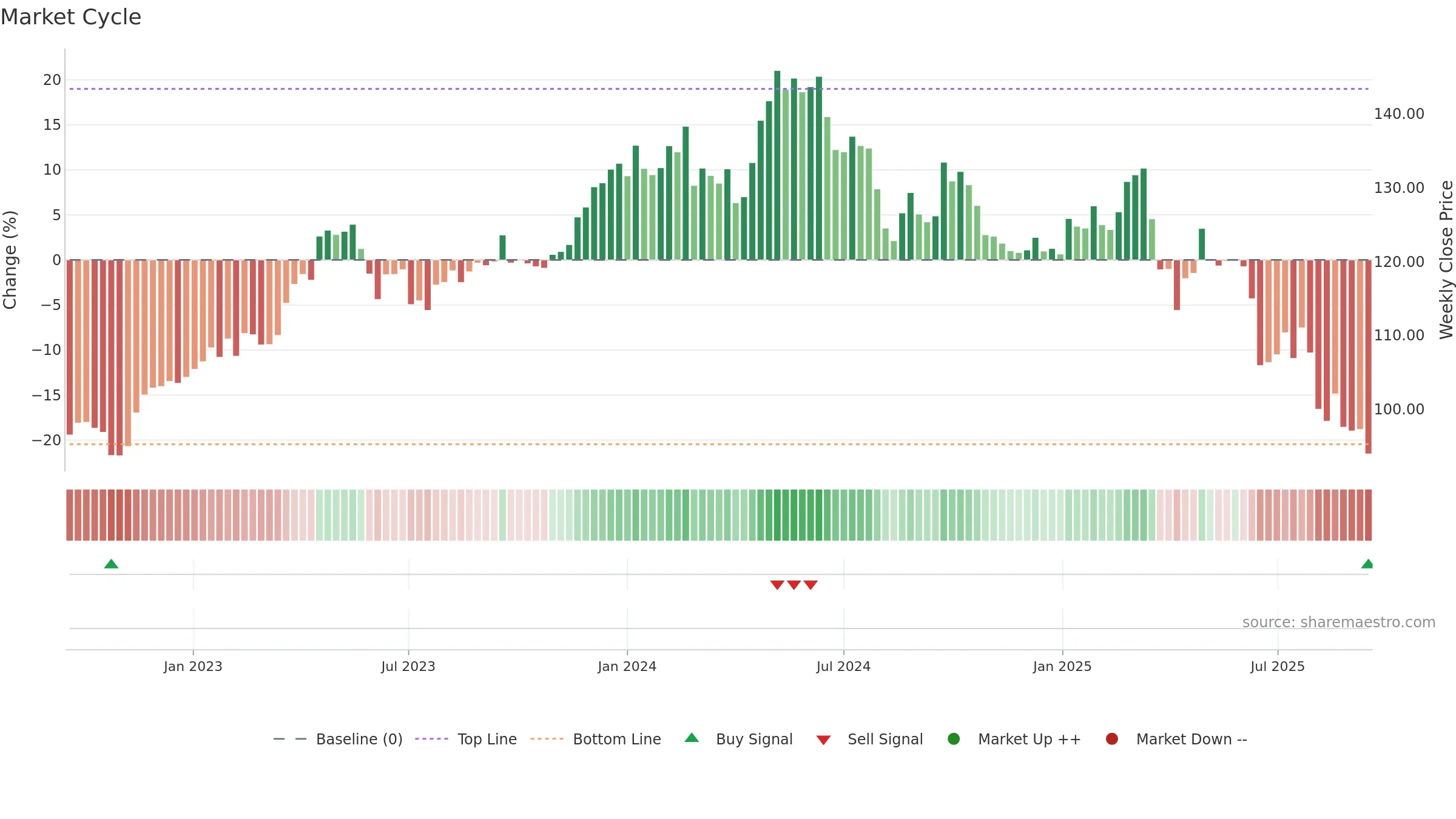Click the 100.00 price axis label
Viewport: 1456px width, 819px height.
pyautogui.click(x=1399, y=409)
